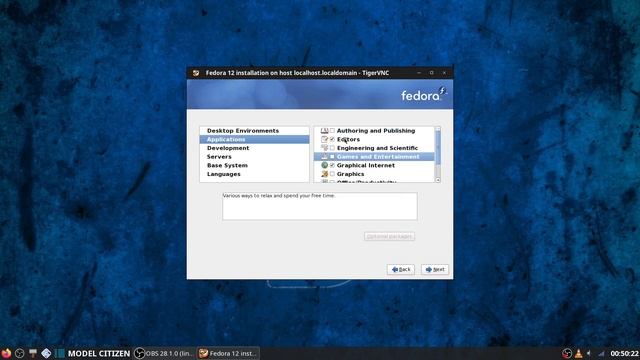
Task: Click the Authoring and Publishing group icon
Action: 324,131
